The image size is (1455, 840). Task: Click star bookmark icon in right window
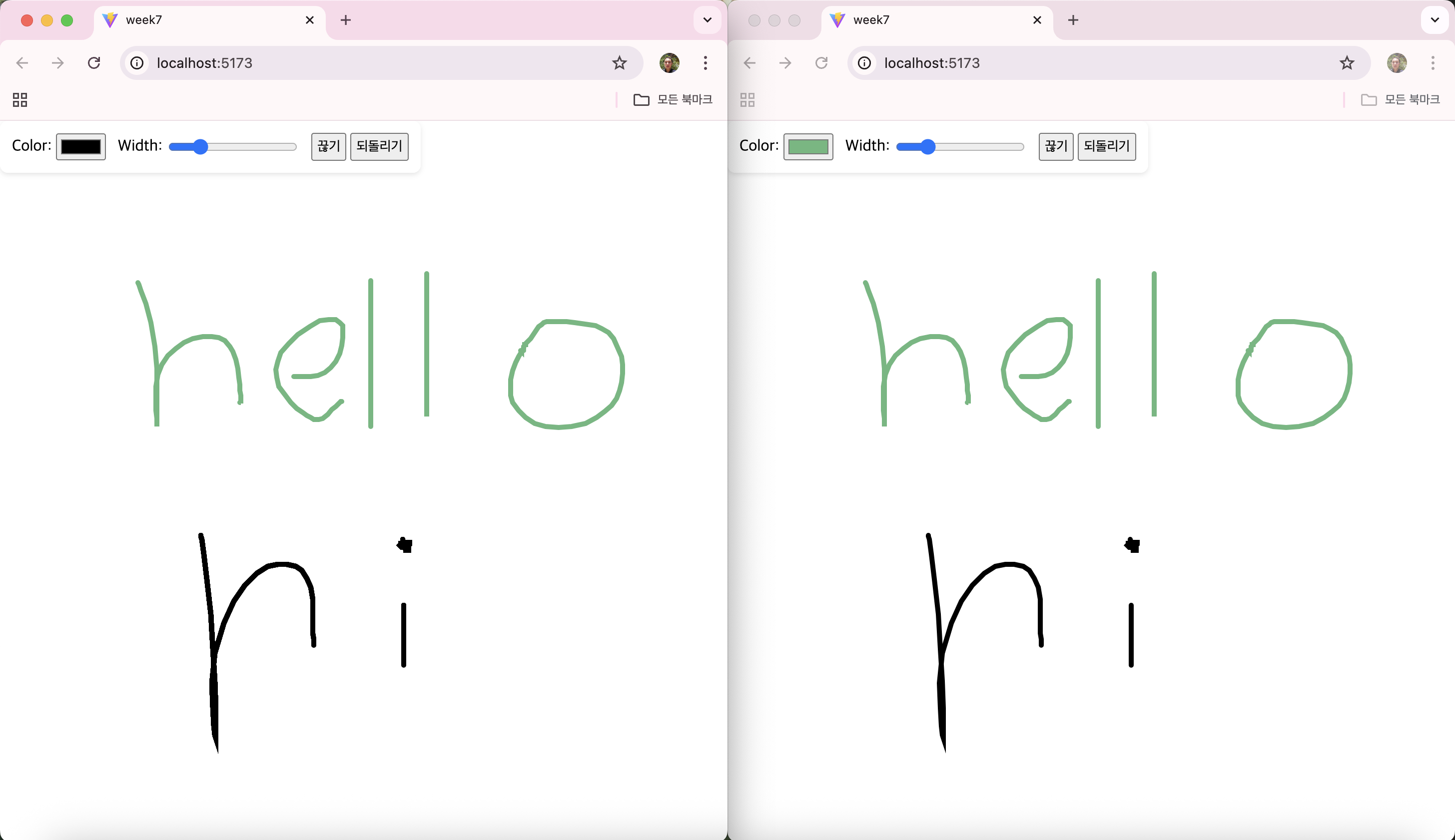[x=1347, y=63]
